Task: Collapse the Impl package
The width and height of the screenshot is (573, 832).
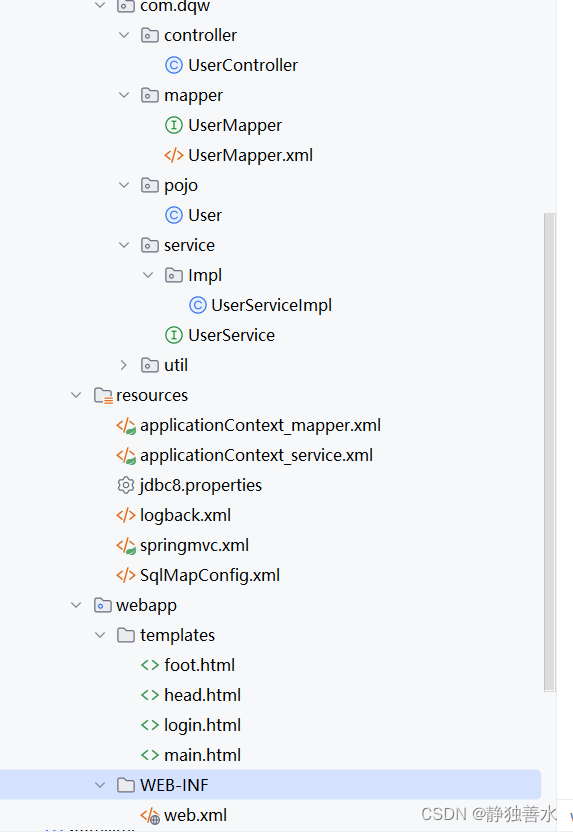Action: (x=148, y=275)
